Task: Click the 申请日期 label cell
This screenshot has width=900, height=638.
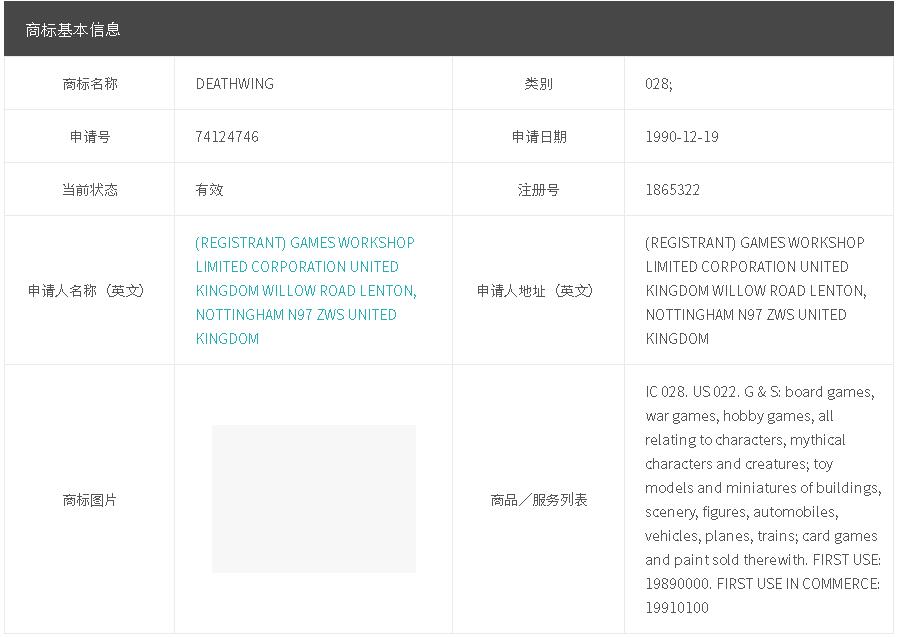Action: click(x=538, y=137)
